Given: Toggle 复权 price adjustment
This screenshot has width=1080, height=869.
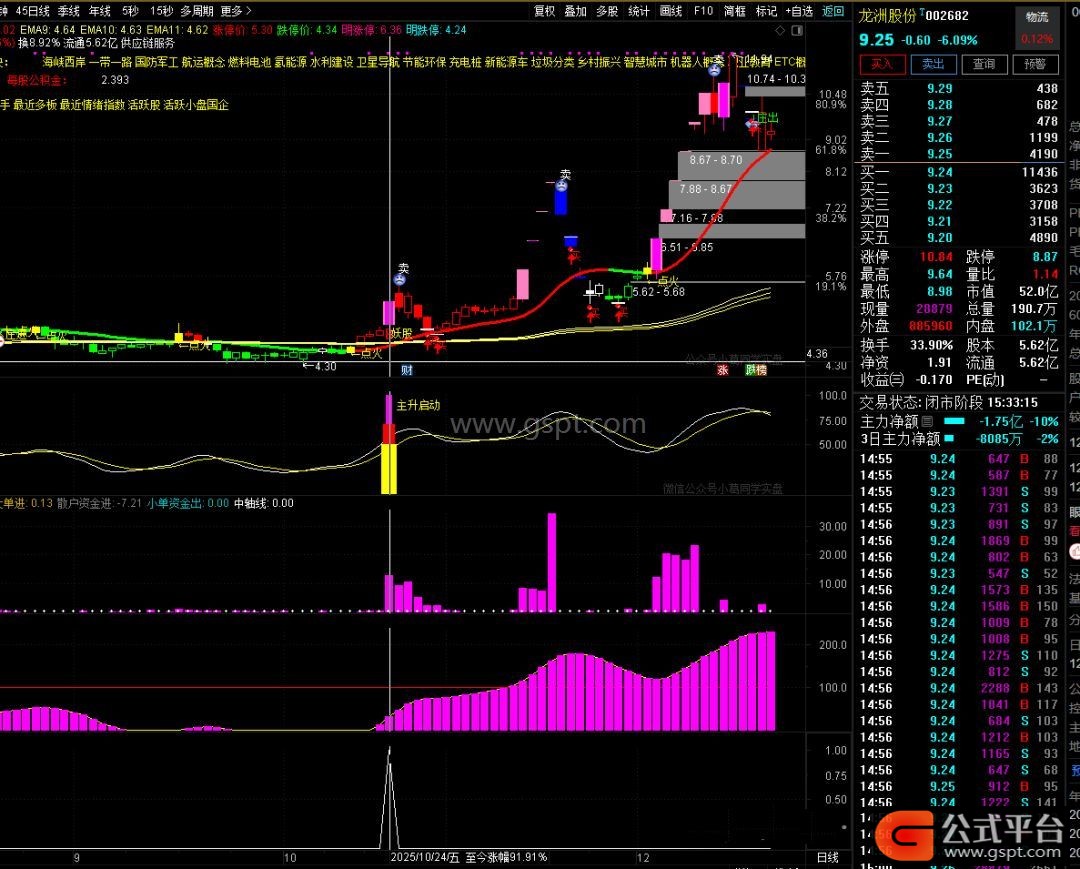Looking at the screenshot, I should (x=544, y=11).
